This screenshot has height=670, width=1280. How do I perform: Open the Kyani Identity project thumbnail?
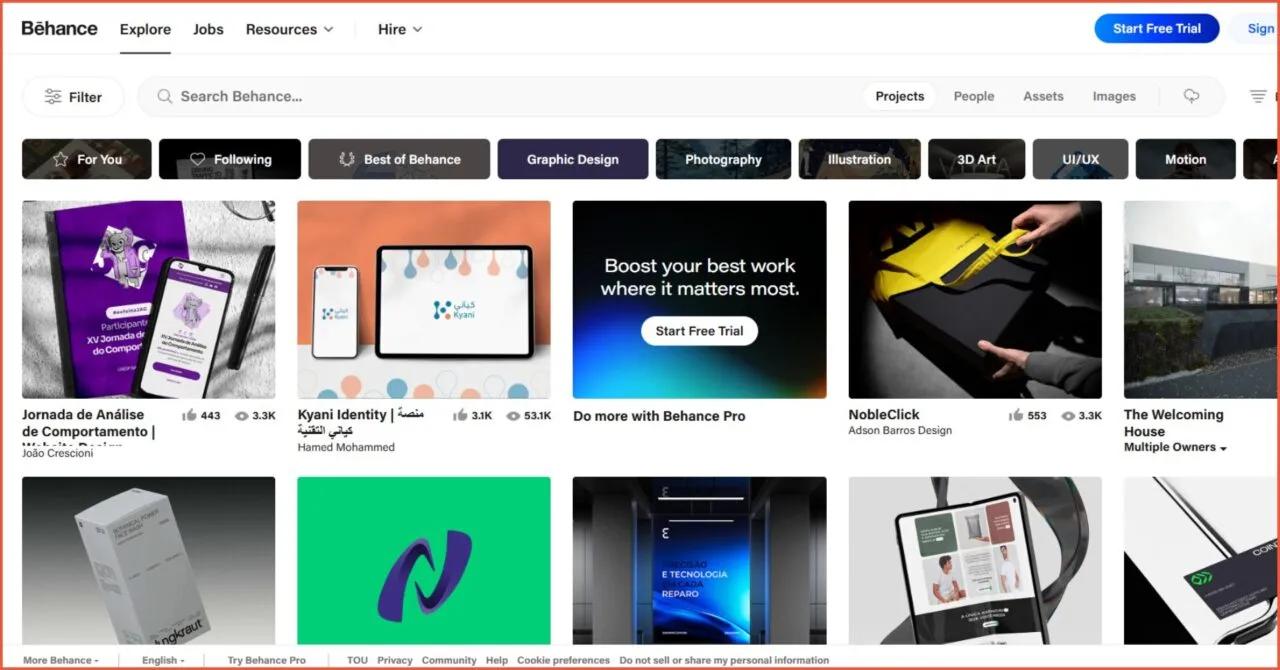coord(423,299)
